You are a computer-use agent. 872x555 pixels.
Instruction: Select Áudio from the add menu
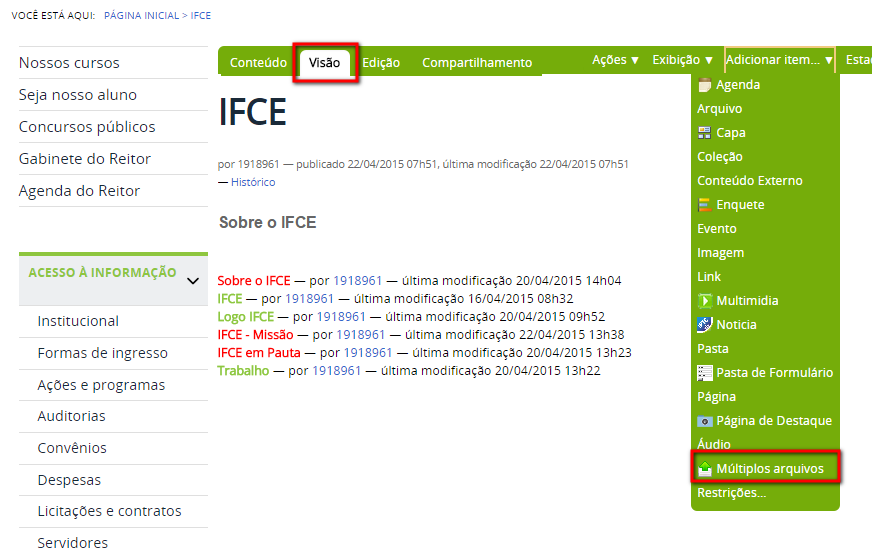click(x=714, y=444)
